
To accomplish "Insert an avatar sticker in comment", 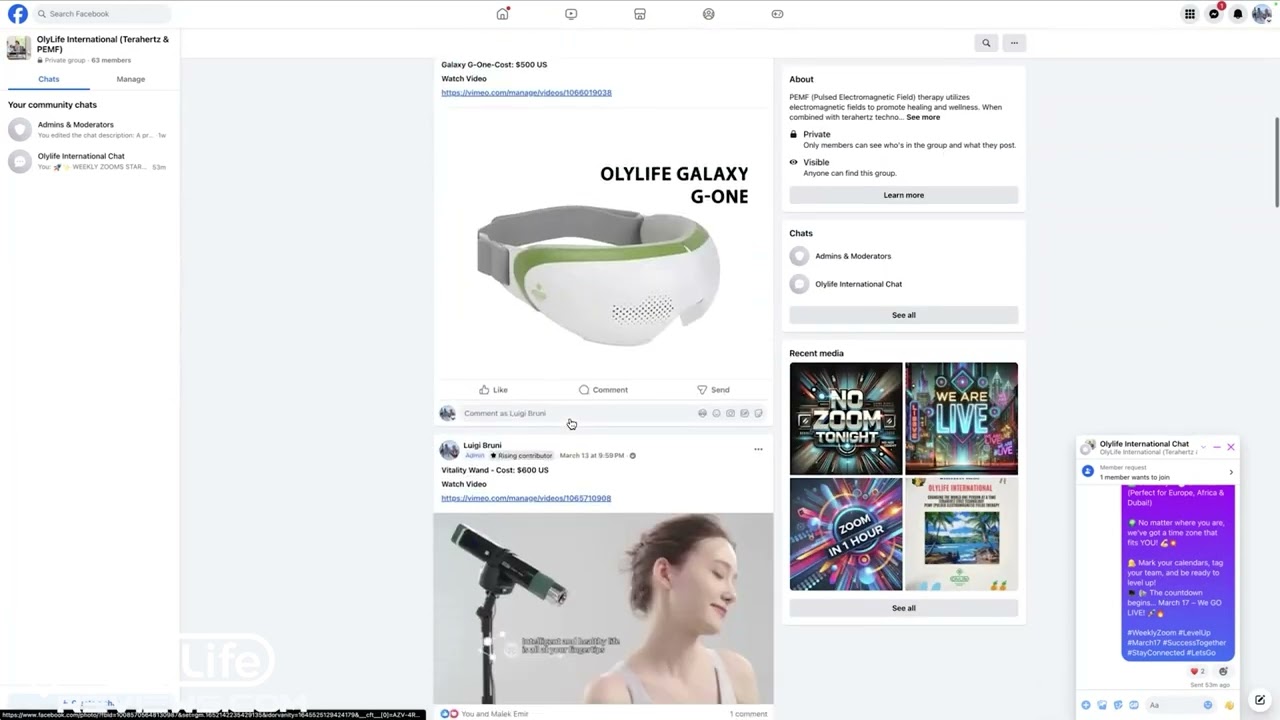I will pos(702,413).
